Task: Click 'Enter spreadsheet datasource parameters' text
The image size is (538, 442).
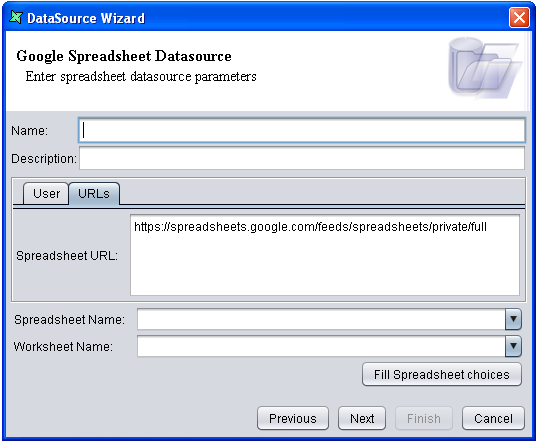Action: point(141,77)
